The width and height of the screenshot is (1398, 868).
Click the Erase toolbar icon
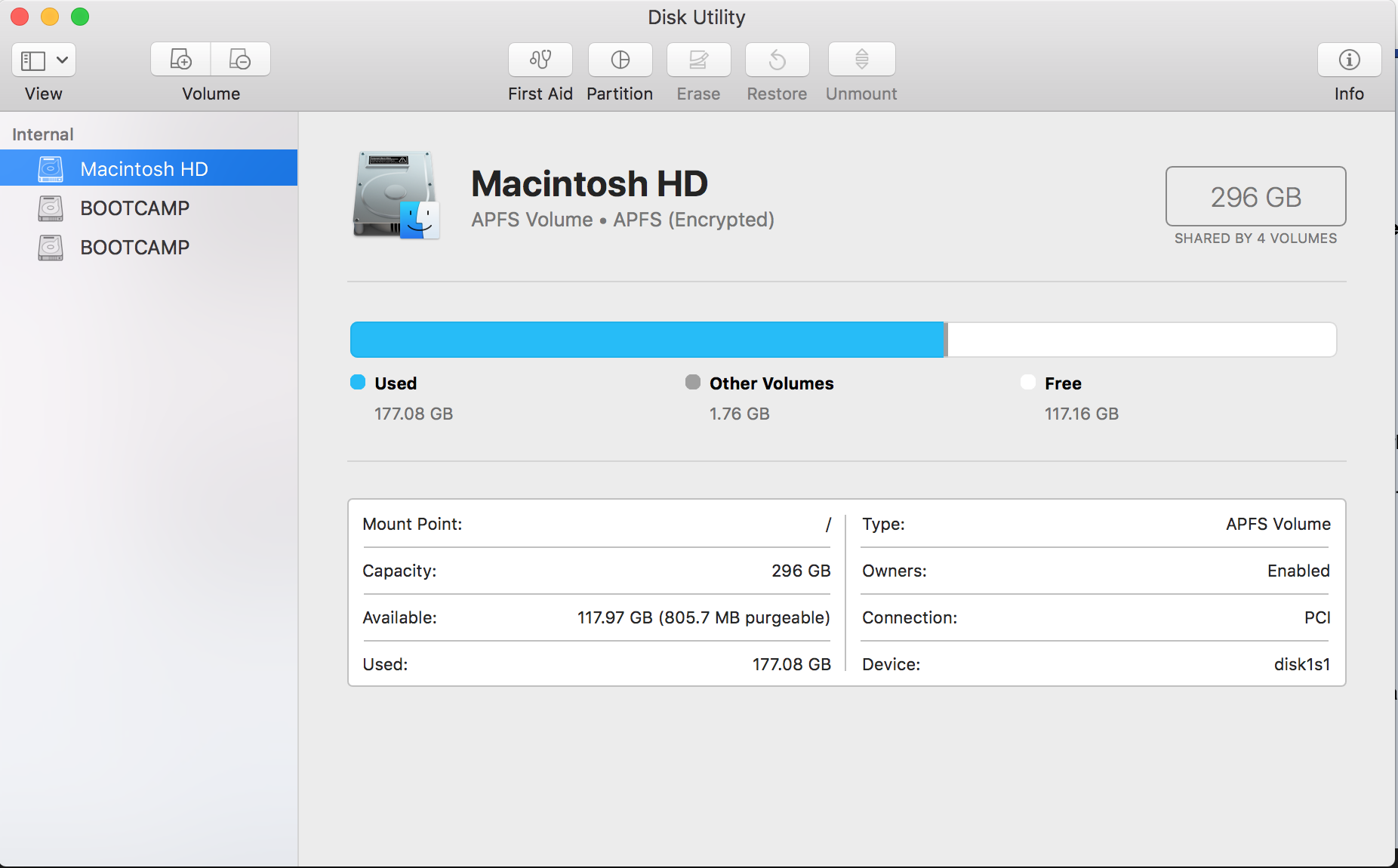(698, 60)
